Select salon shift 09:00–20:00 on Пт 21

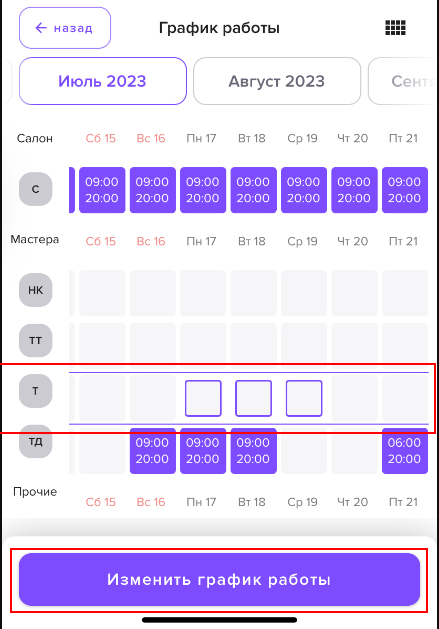tap(405, 190)
